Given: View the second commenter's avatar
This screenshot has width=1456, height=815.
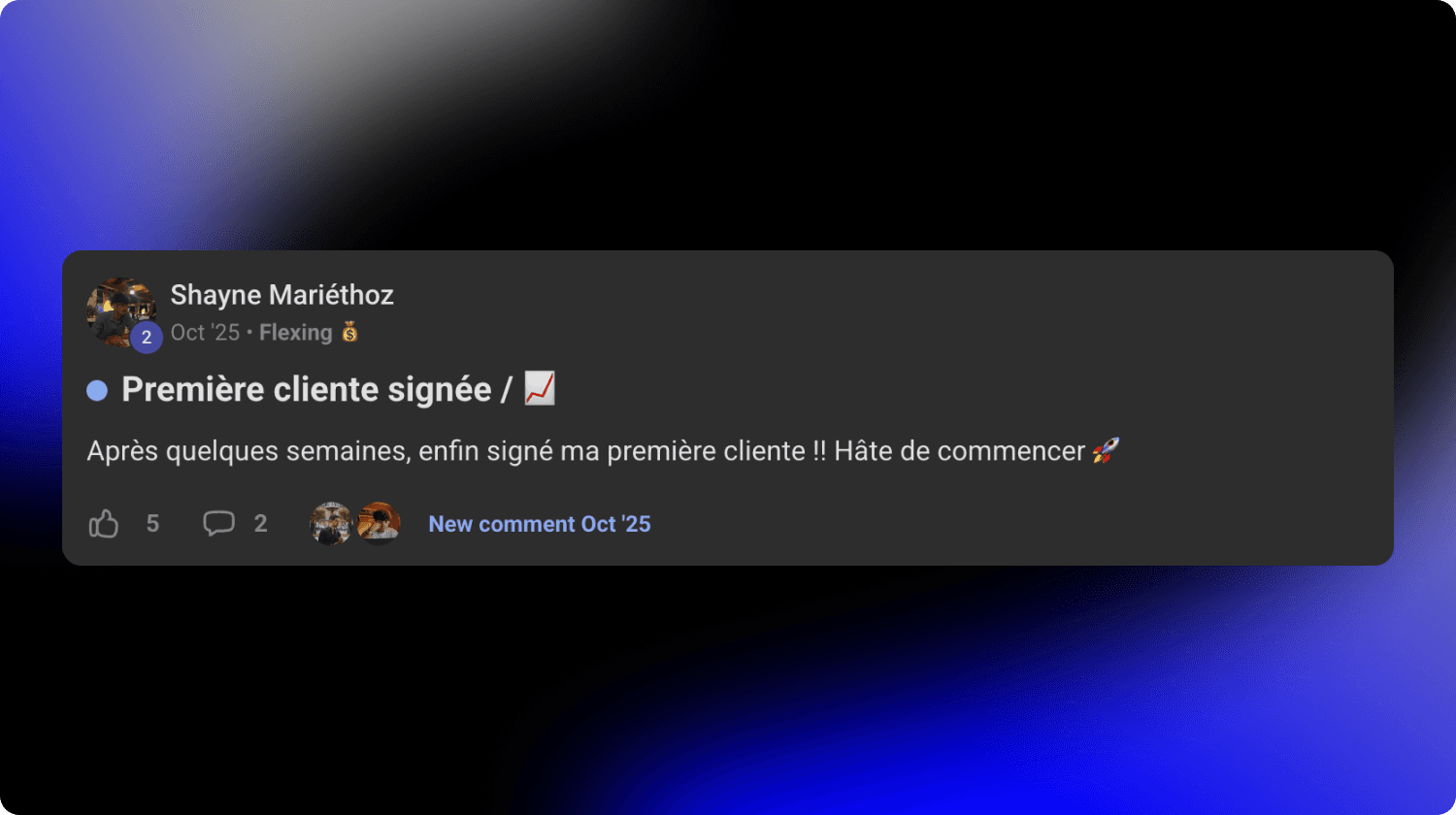Looking at the screenshot, I should point(379,524).
